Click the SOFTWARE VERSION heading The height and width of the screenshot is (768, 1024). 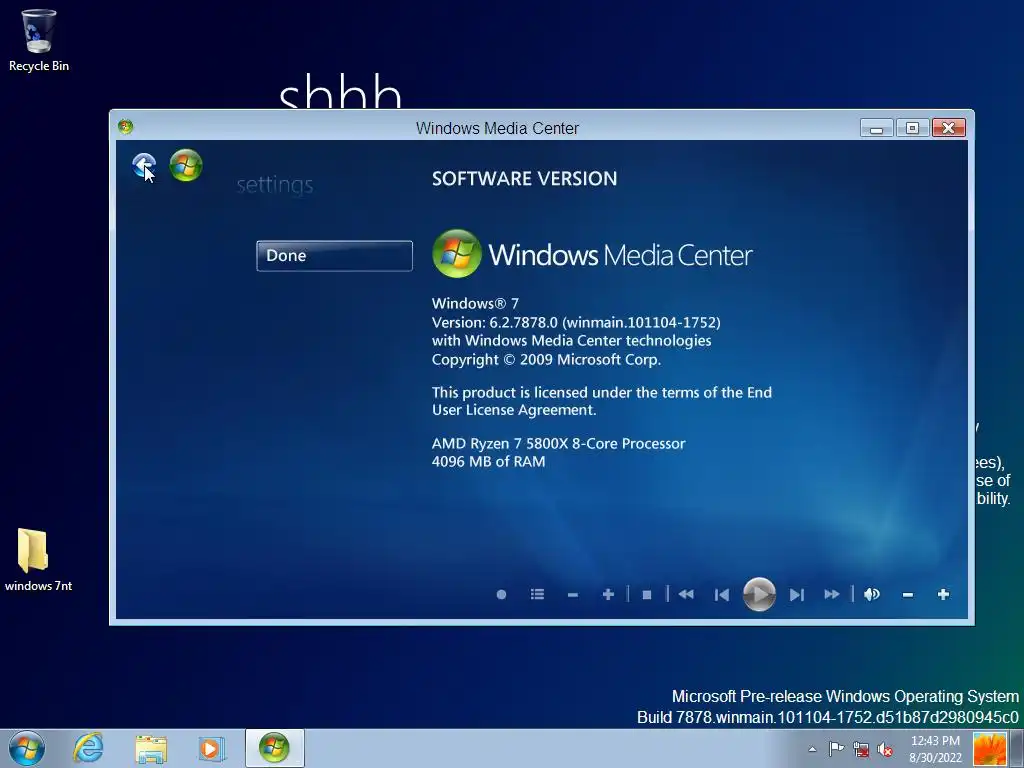pyautogui.click(x=524, y=179)
